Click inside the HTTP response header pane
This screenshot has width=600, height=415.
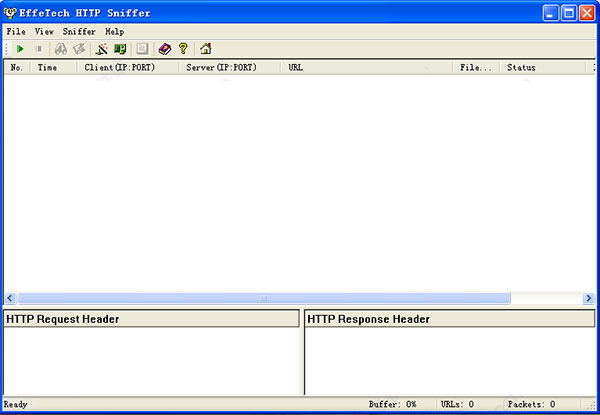pos(450,361)
